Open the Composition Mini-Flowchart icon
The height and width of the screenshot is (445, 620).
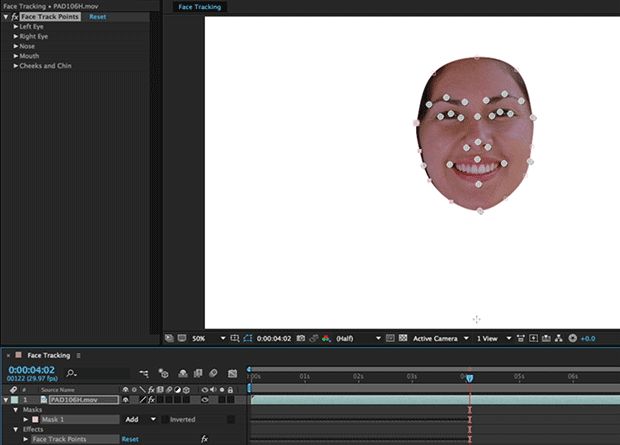point(144,373)
